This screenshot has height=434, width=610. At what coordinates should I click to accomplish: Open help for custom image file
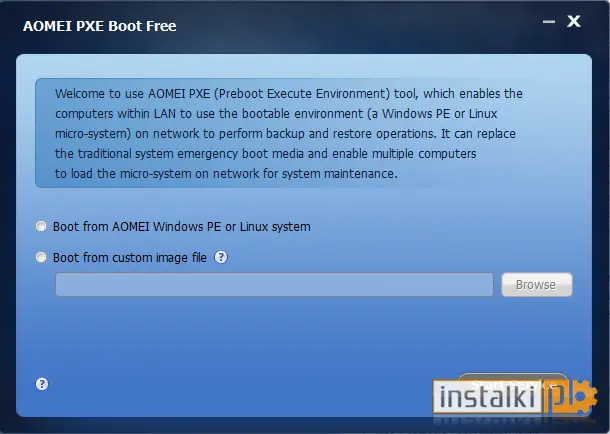tap(221, 257)
